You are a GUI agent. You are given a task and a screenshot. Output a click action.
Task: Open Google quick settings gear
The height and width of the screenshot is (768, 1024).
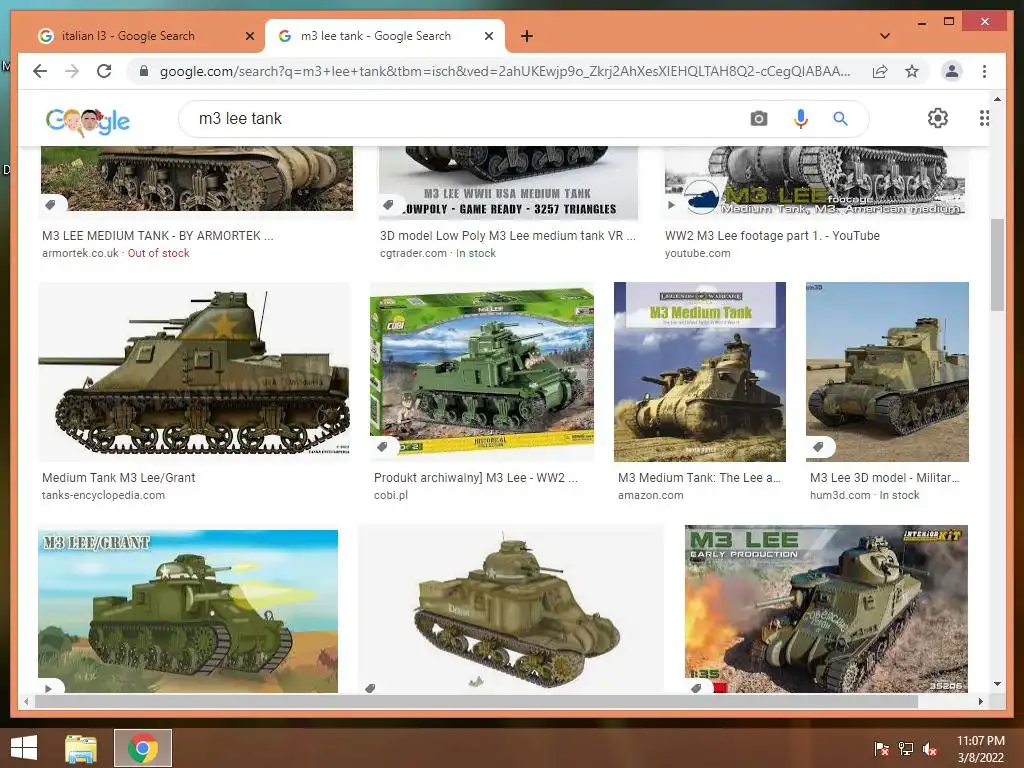coord(938,118)
